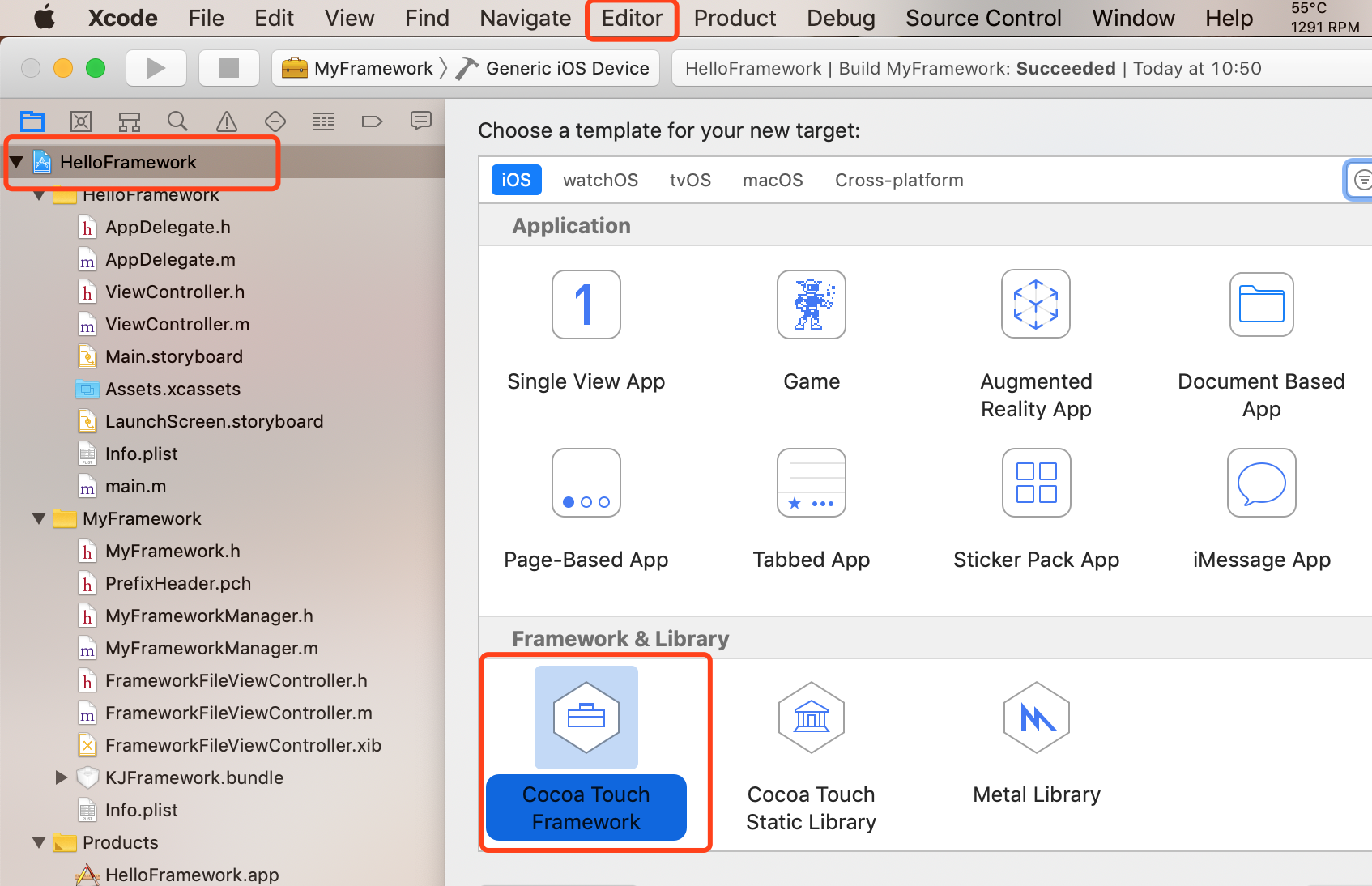Image resolution: width=1372 pixels, height=886 pixels.
Task: Choose the Single View App template
Action: tap(586, 332)
